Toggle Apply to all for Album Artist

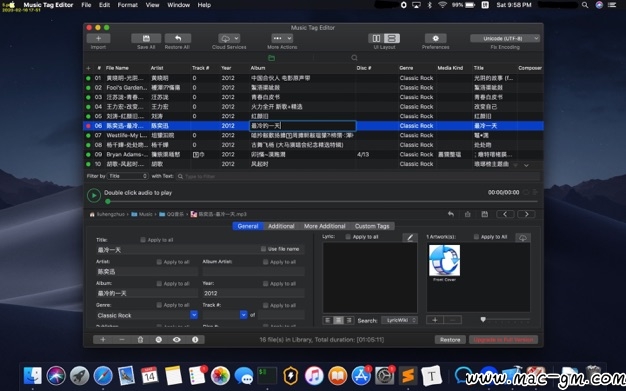(265, 262)
